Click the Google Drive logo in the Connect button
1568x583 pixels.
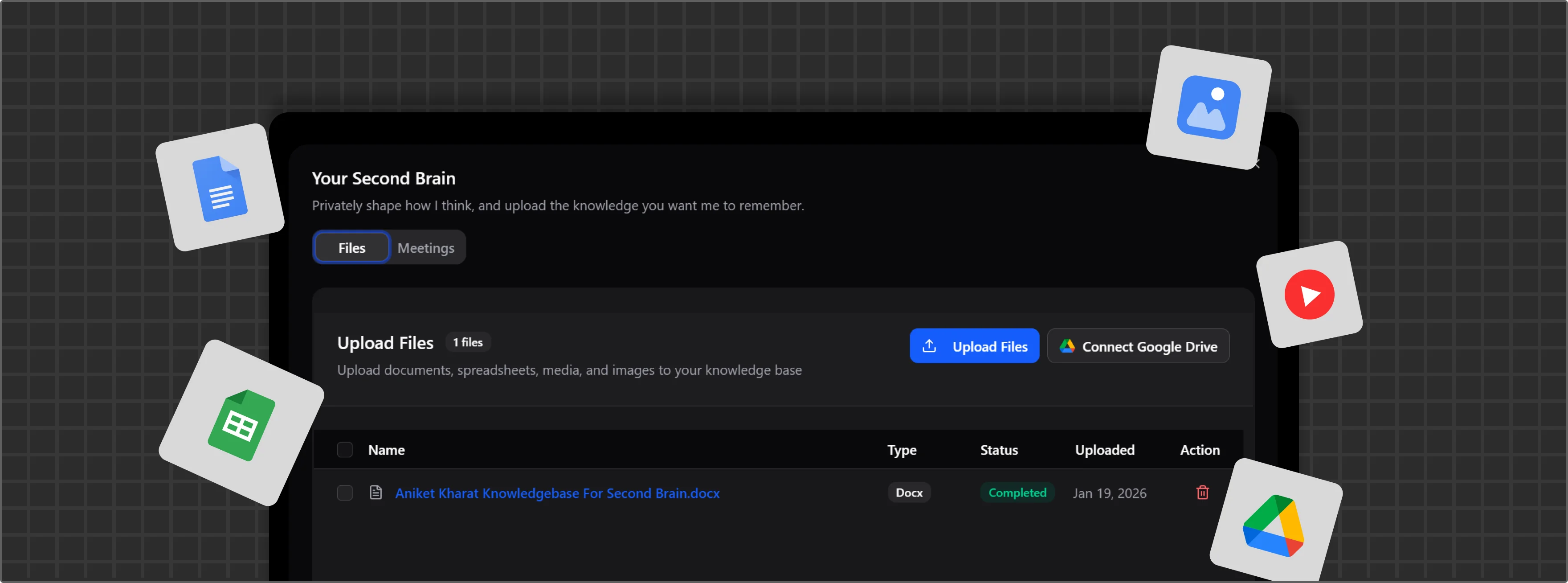[x=1068, y=345]
